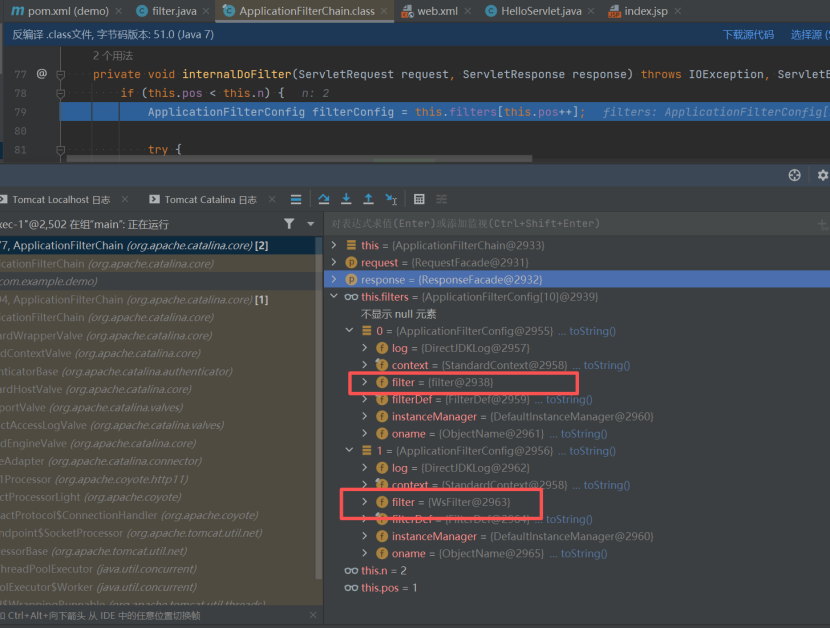Image resolution: width=830 pixels, height=628 pixels.
Task: Collapse filters element 0 node
Action: pyautogui.click(x=349, y=330)
